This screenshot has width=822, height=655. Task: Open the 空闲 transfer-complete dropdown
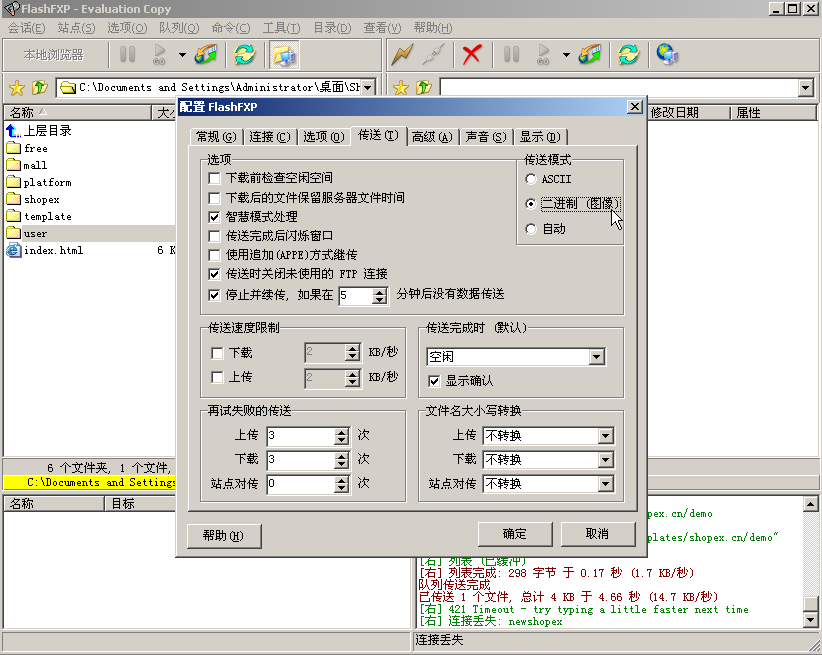(x=596, y=357)
